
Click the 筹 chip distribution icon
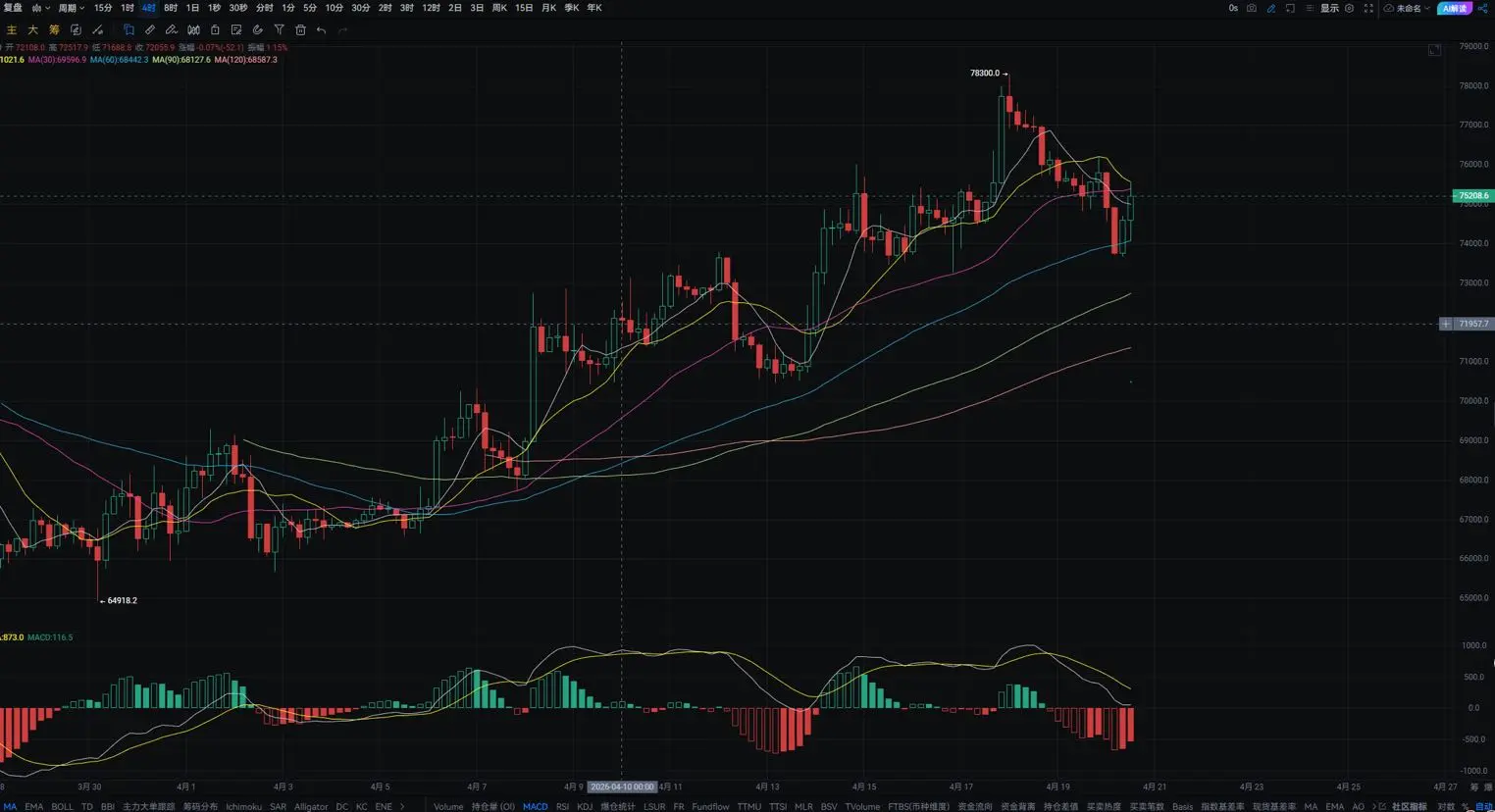[x=54, y=30]
